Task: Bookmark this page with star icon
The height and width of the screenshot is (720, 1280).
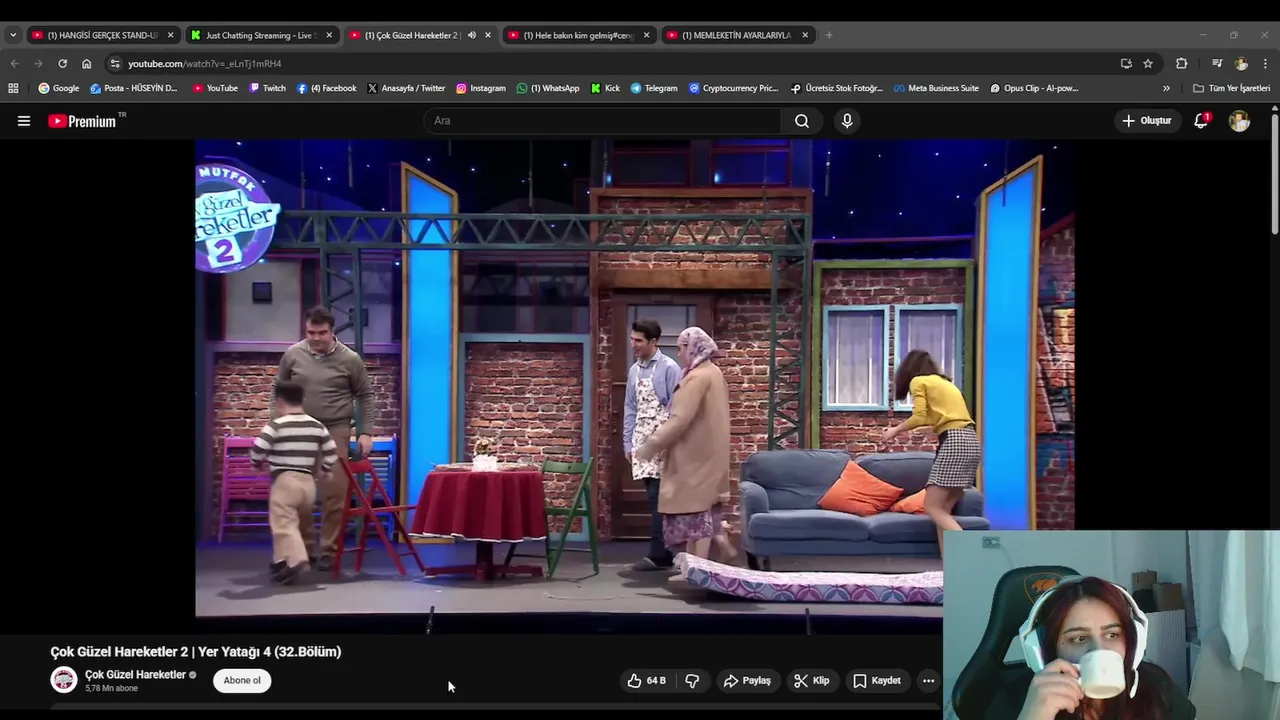Action: click(x=1148, y=63)
